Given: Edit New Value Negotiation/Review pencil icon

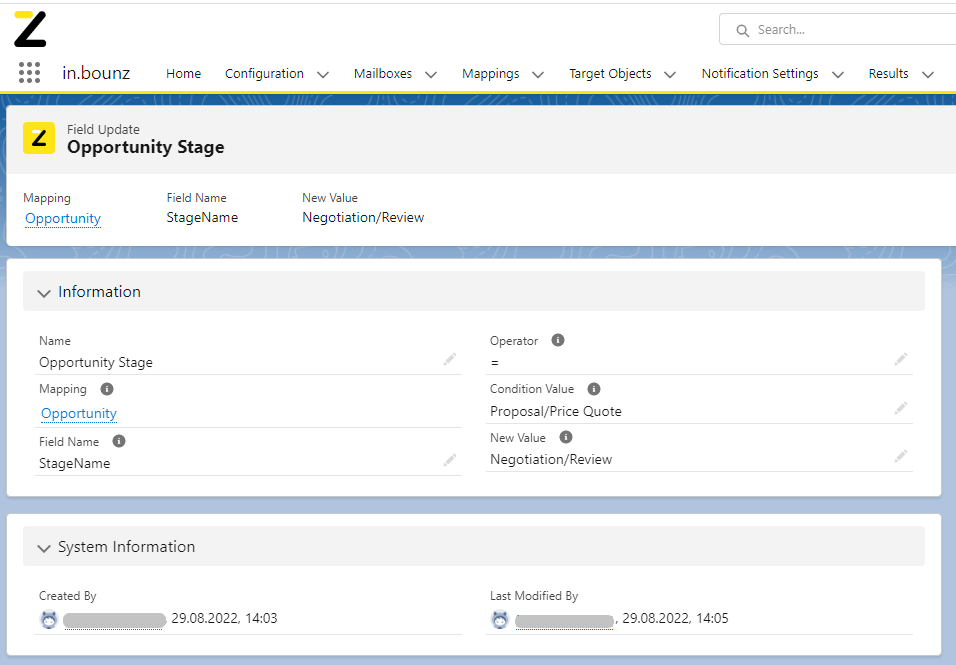Looking at the screenshot, I should pos(901,457).
